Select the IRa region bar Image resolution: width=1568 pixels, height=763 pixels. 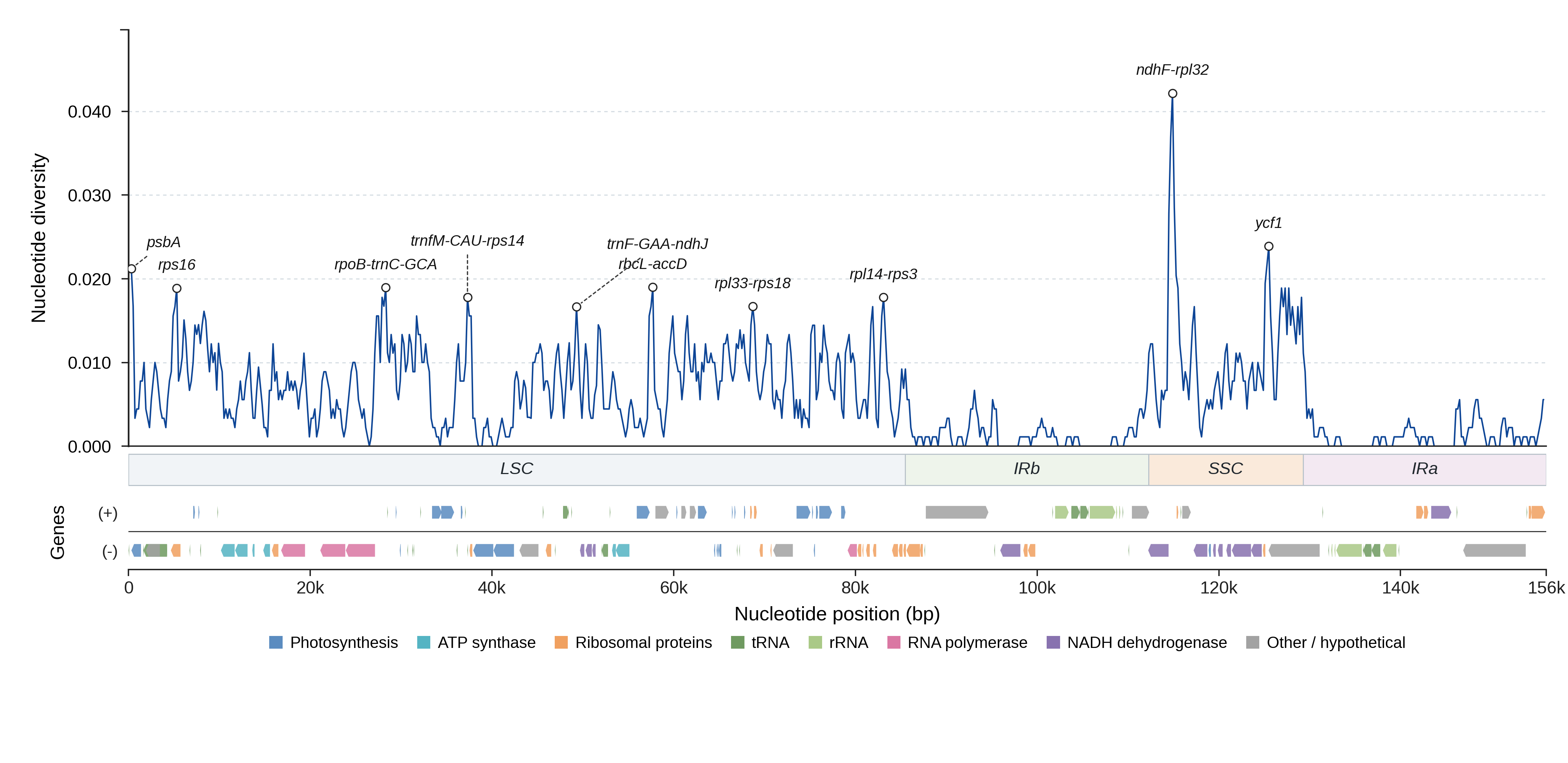coord(1424,469)
